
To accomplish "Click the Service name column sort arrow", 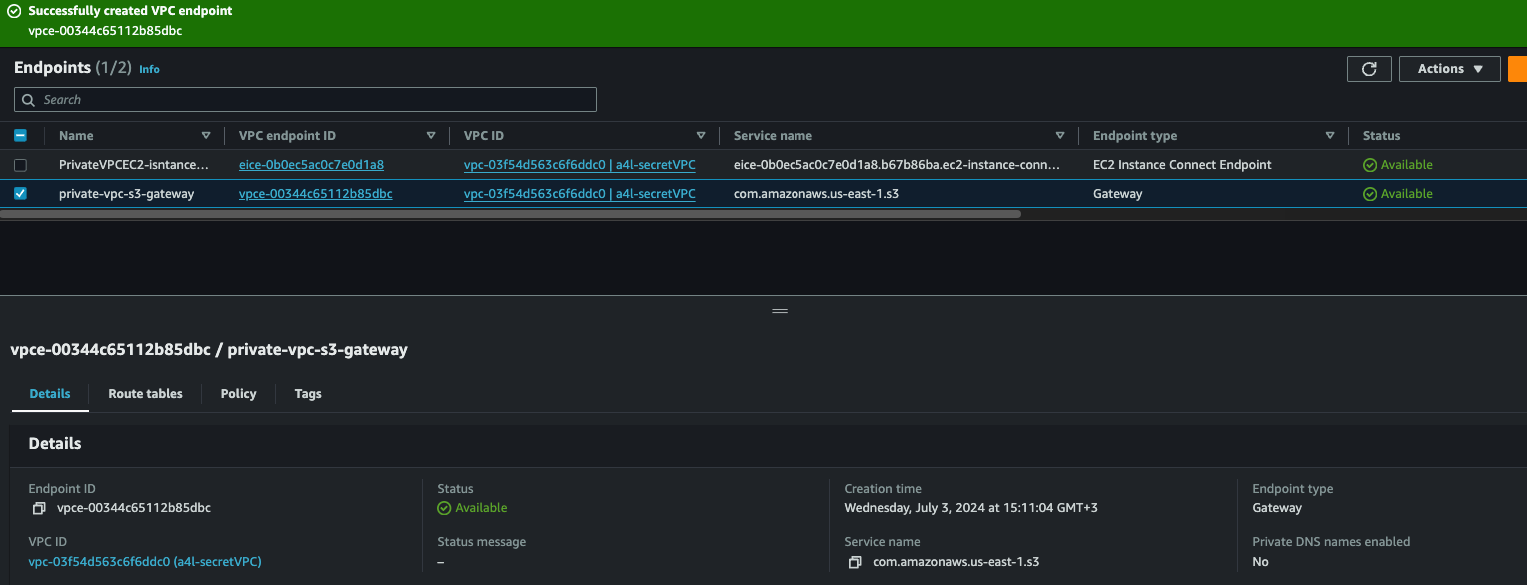I will (1060, 136).
